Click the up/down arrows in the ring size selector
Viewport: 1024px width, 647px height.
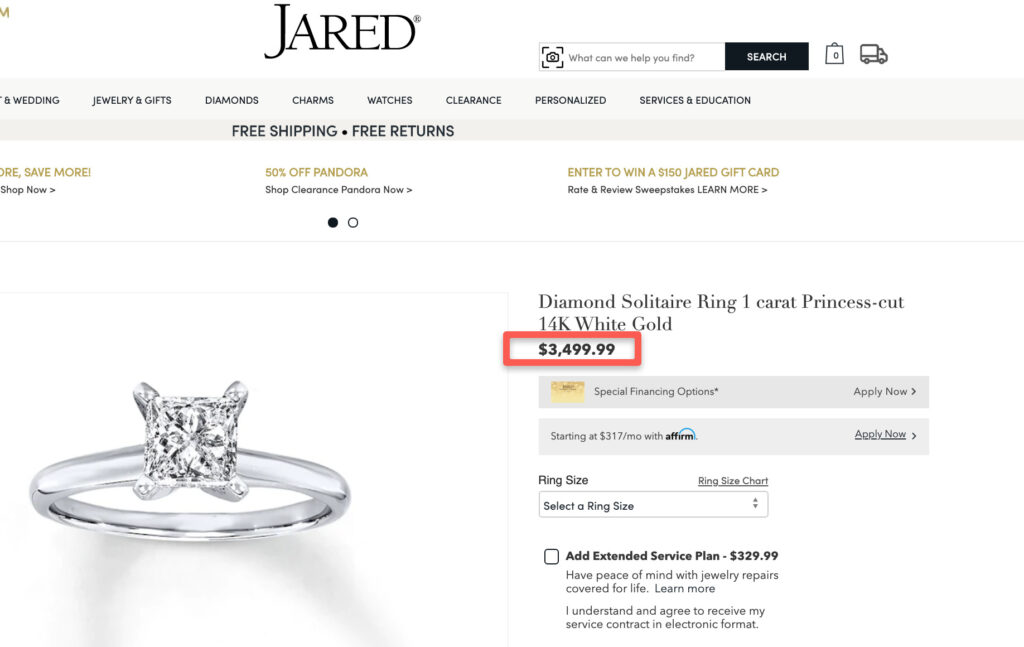point(755,504)
